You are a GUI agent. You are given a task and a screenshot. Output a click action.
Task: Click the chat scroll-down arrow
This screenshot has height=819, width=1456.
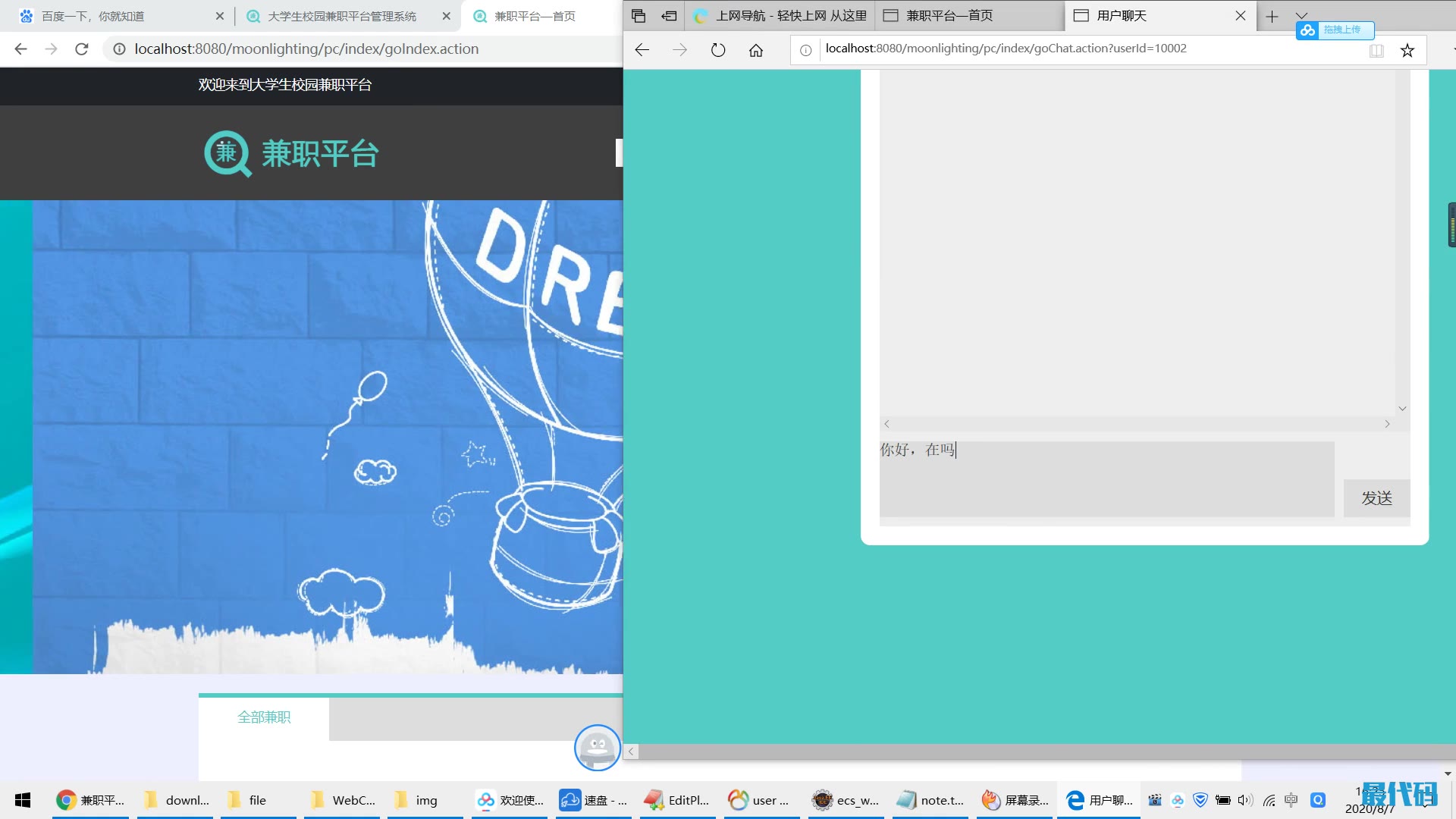click(1402, 408)
